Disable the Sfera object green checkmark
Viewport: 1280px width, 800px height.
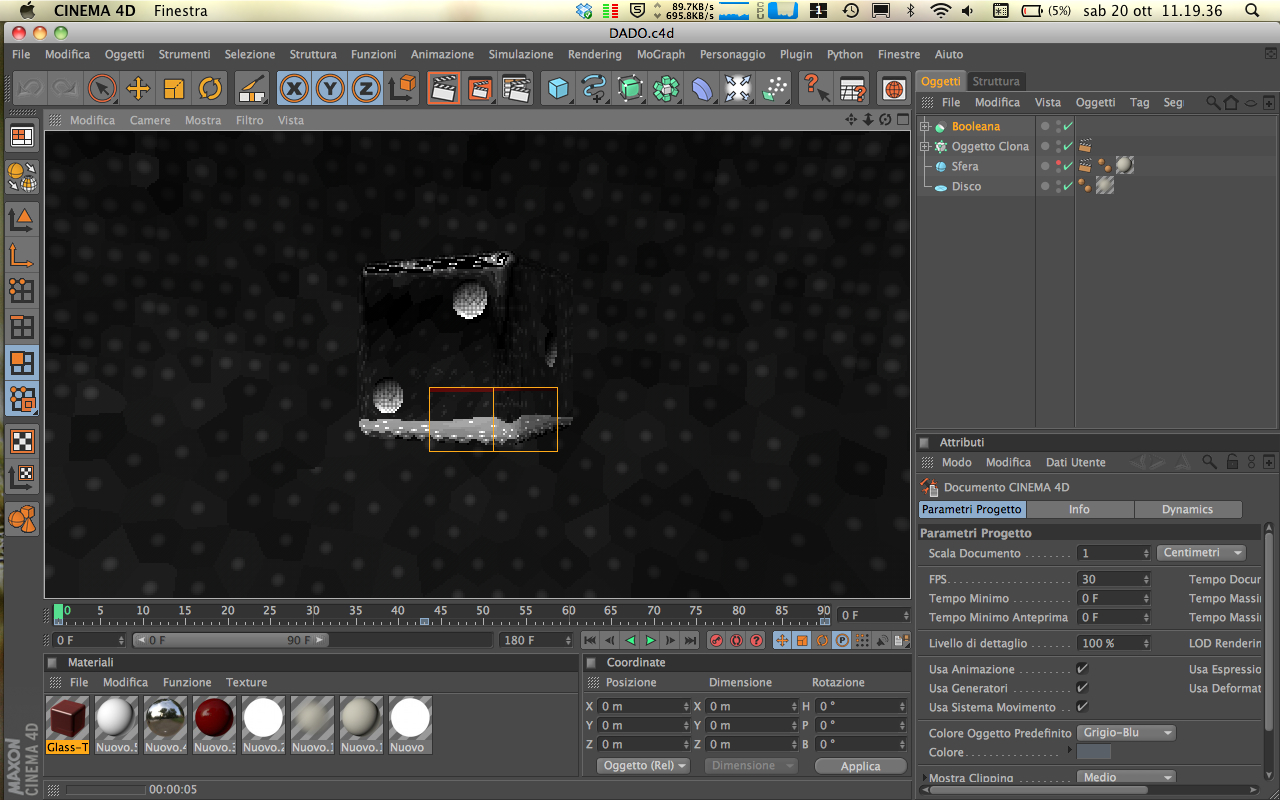point(1068,166)
